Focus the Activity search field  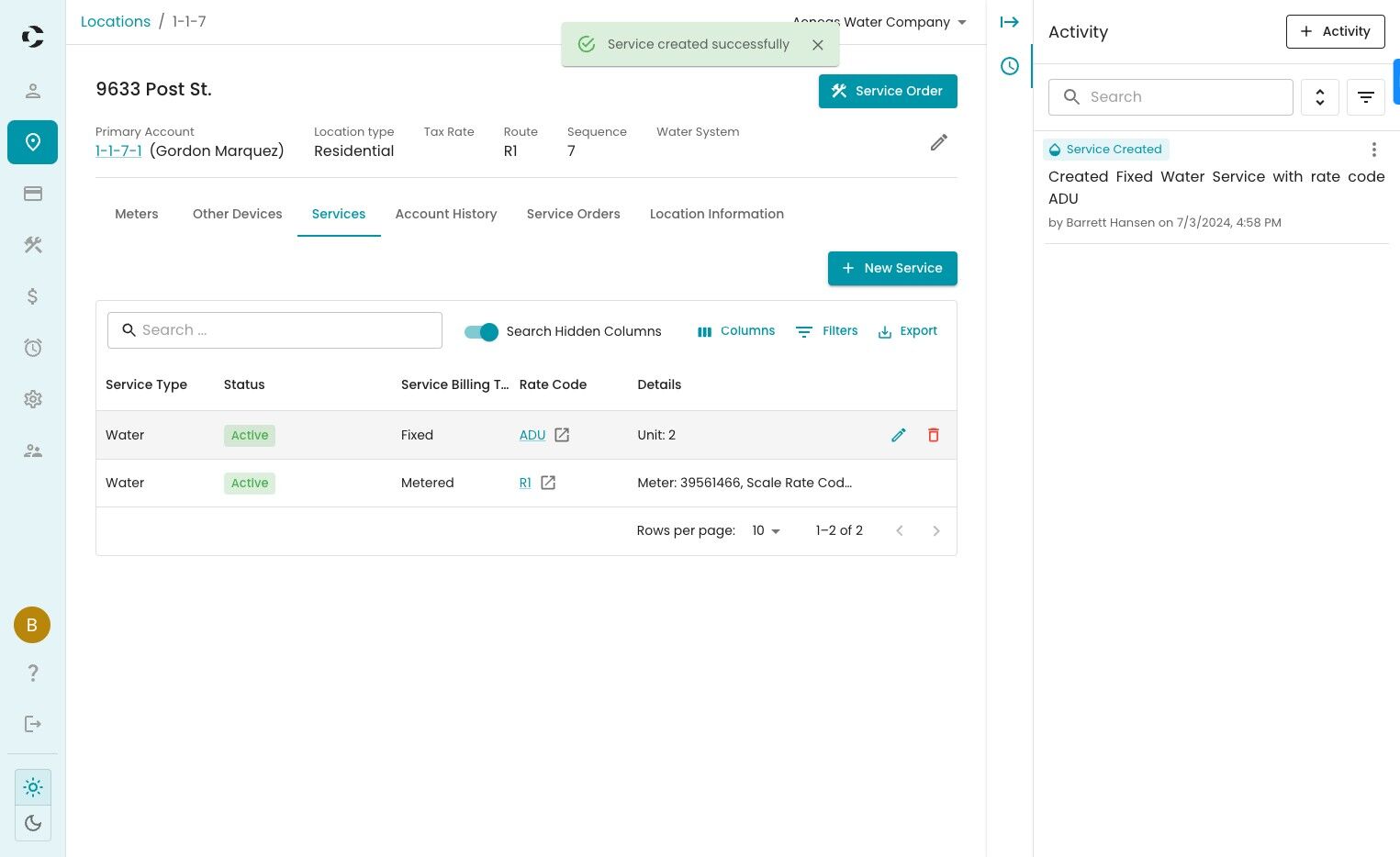(x=1170, y=97)
